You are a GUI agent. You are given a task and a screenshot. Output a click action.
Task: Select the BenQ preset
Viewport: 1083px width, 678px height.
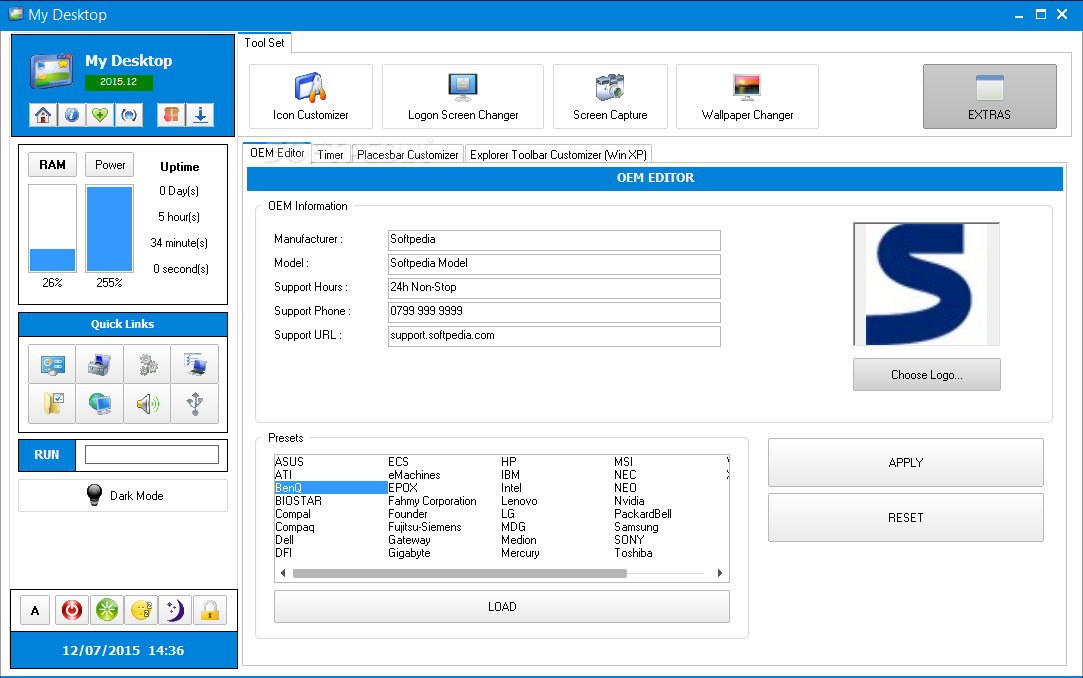(289, 488)
